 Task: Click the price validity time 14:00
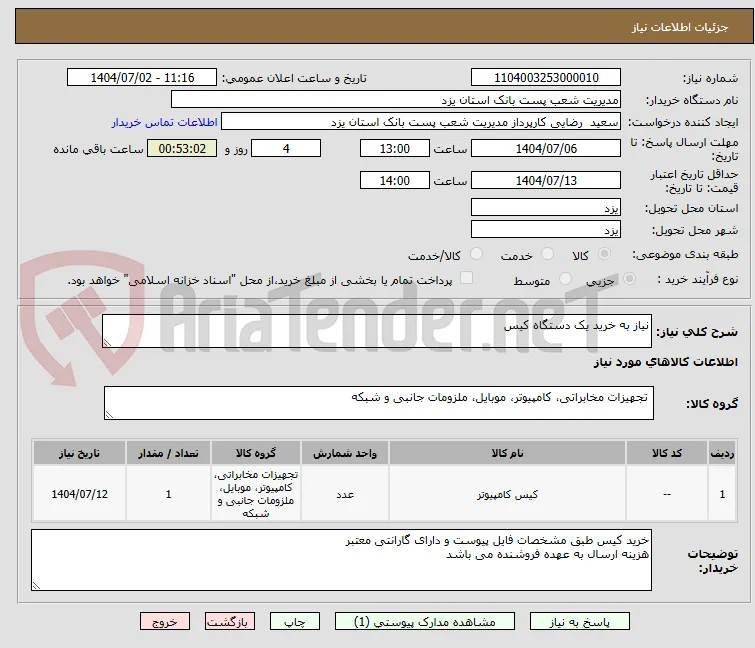(x=394, y=181)
